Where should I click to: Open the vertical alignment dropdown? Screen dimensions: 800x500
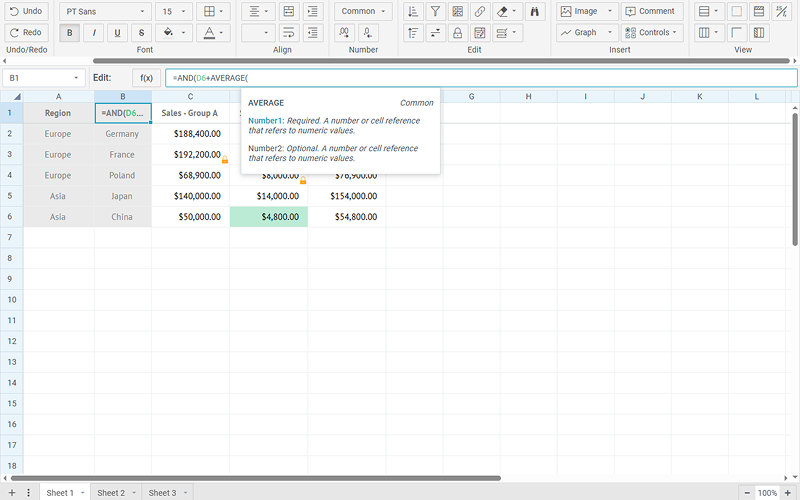[258, 33]
